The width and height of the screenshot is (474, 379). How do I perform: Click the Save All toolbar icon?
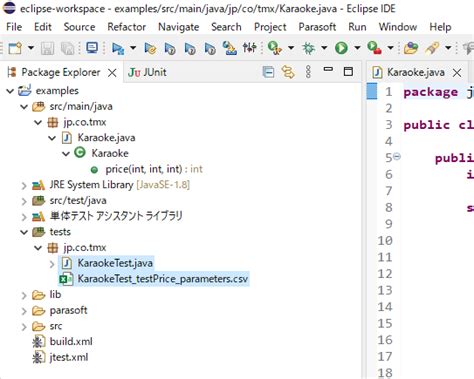pyautogui.click(x=68, y=48)
